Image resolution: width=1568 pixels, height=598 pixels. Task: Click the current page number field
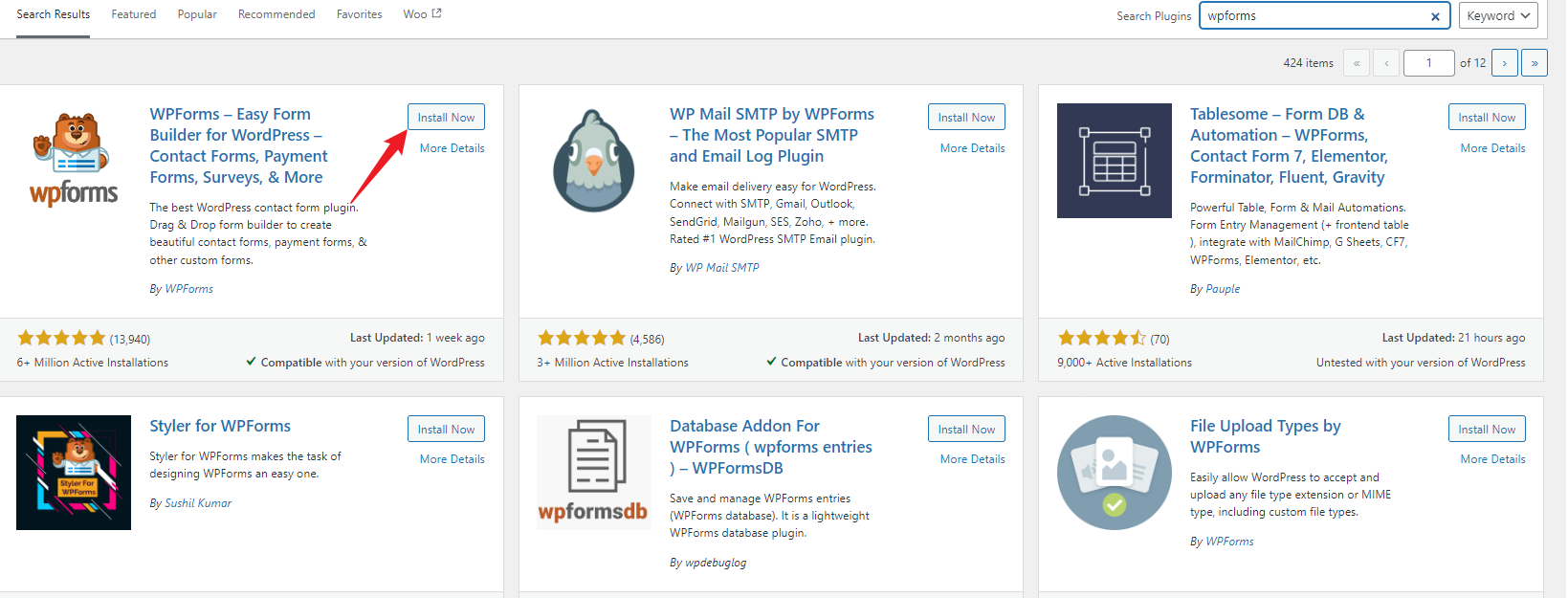[x=1428, y=63]
